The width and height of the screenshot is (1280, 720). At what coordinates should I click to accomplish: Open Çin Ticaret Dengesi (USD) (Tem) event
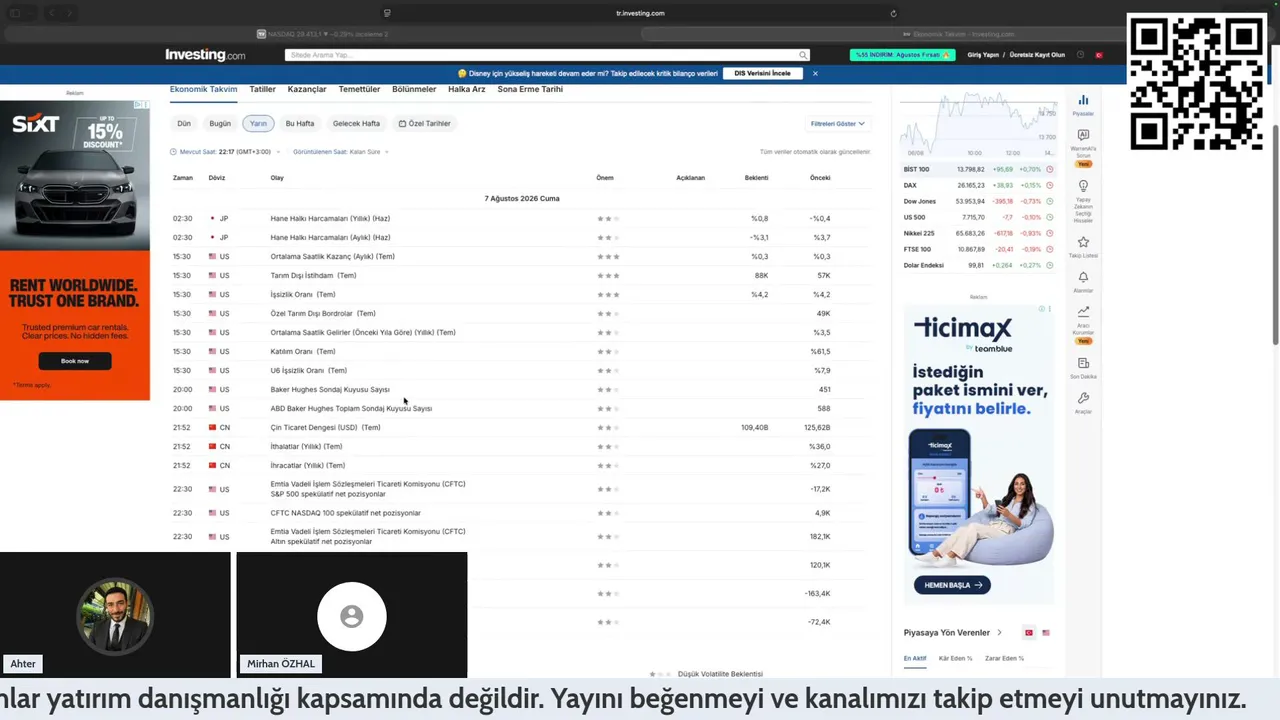click(x=325, y=428)
